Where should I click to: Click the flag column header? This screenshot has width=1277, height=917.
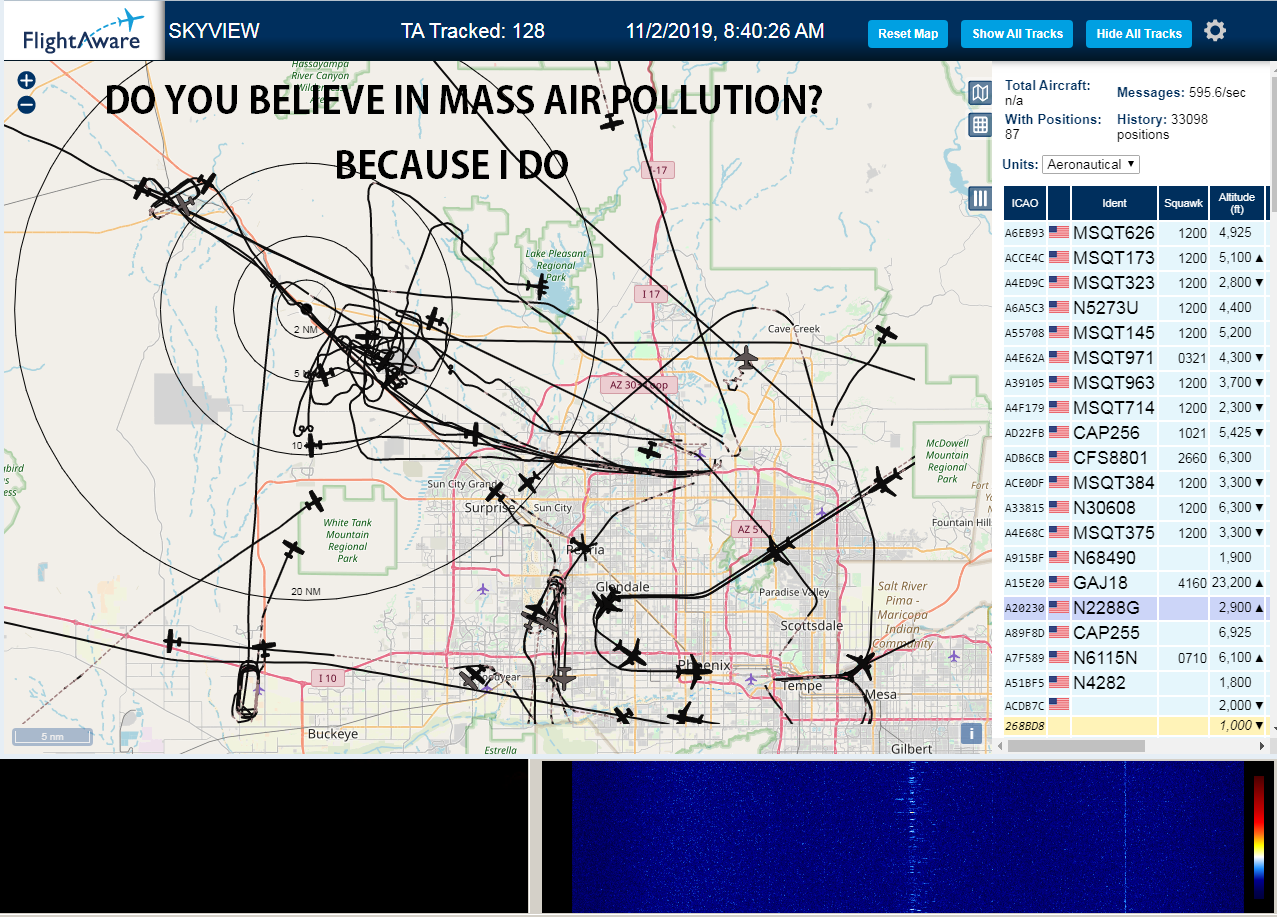point(1059,203)
